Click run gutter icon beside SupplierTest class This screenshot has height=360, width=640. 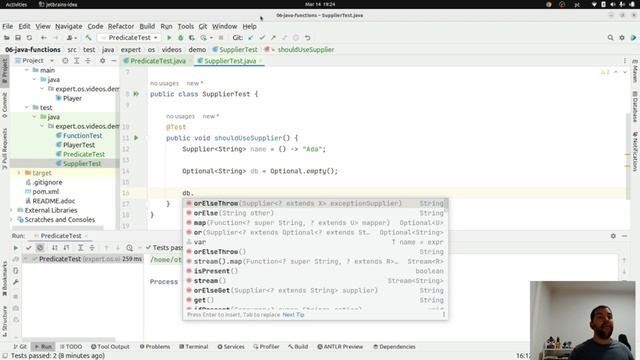coord(136,94)
